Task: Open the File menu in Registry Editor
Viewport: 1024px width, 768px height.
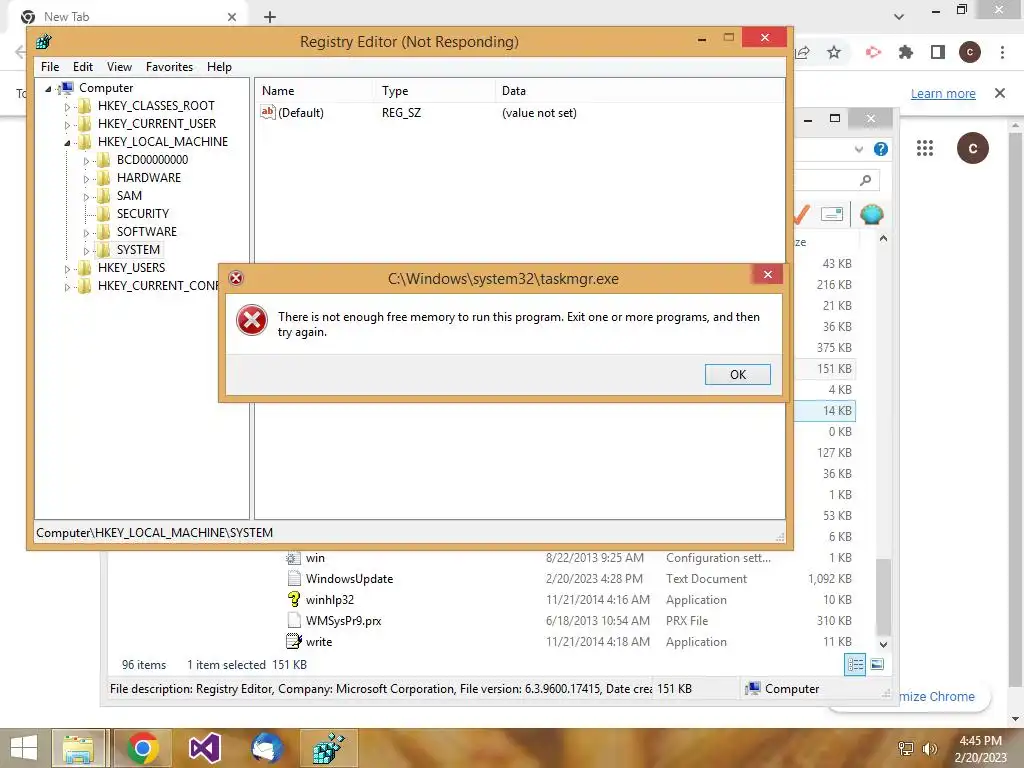Action: pos(50,67)
